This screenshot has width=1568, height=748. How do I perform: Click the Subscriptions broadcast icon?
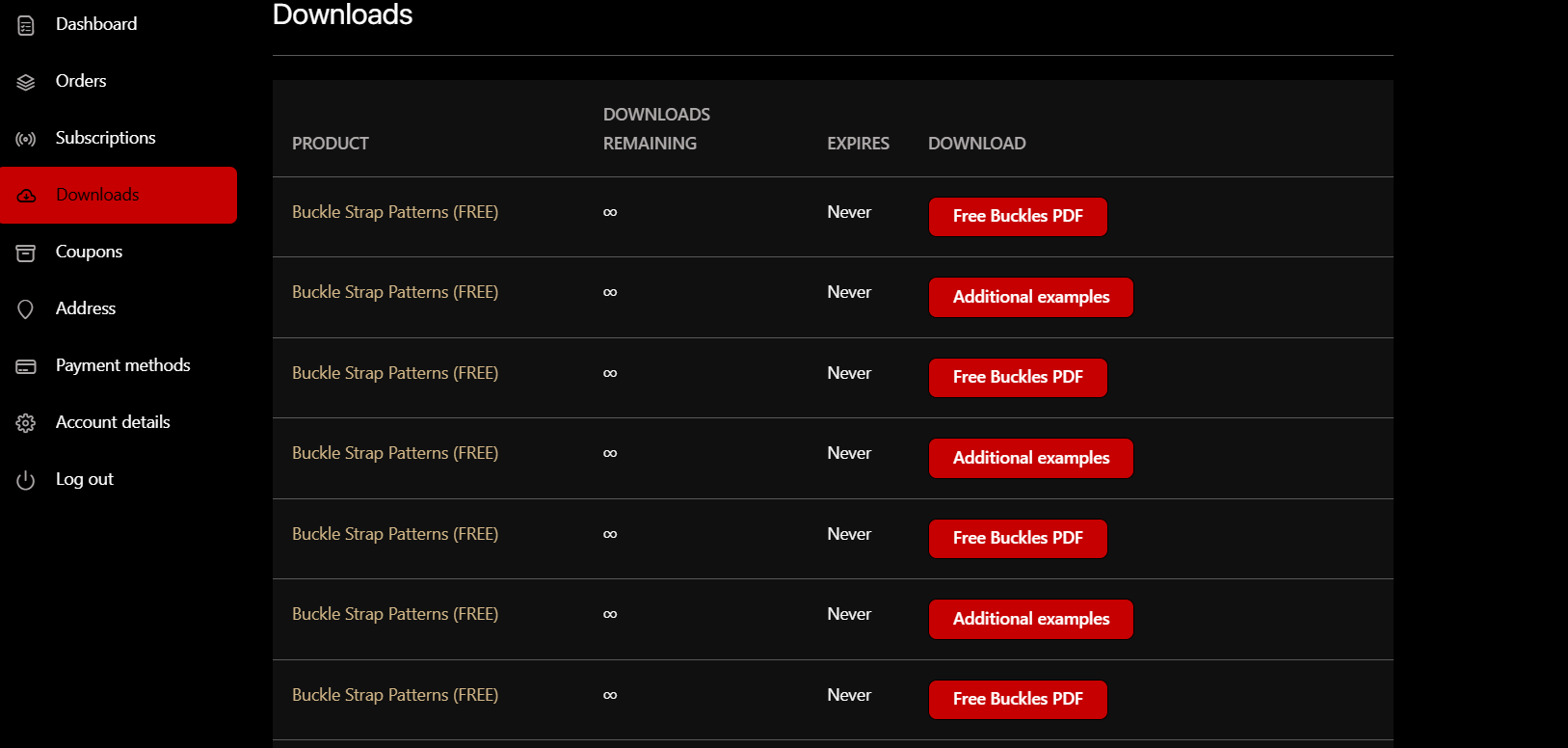coord(26,139)
